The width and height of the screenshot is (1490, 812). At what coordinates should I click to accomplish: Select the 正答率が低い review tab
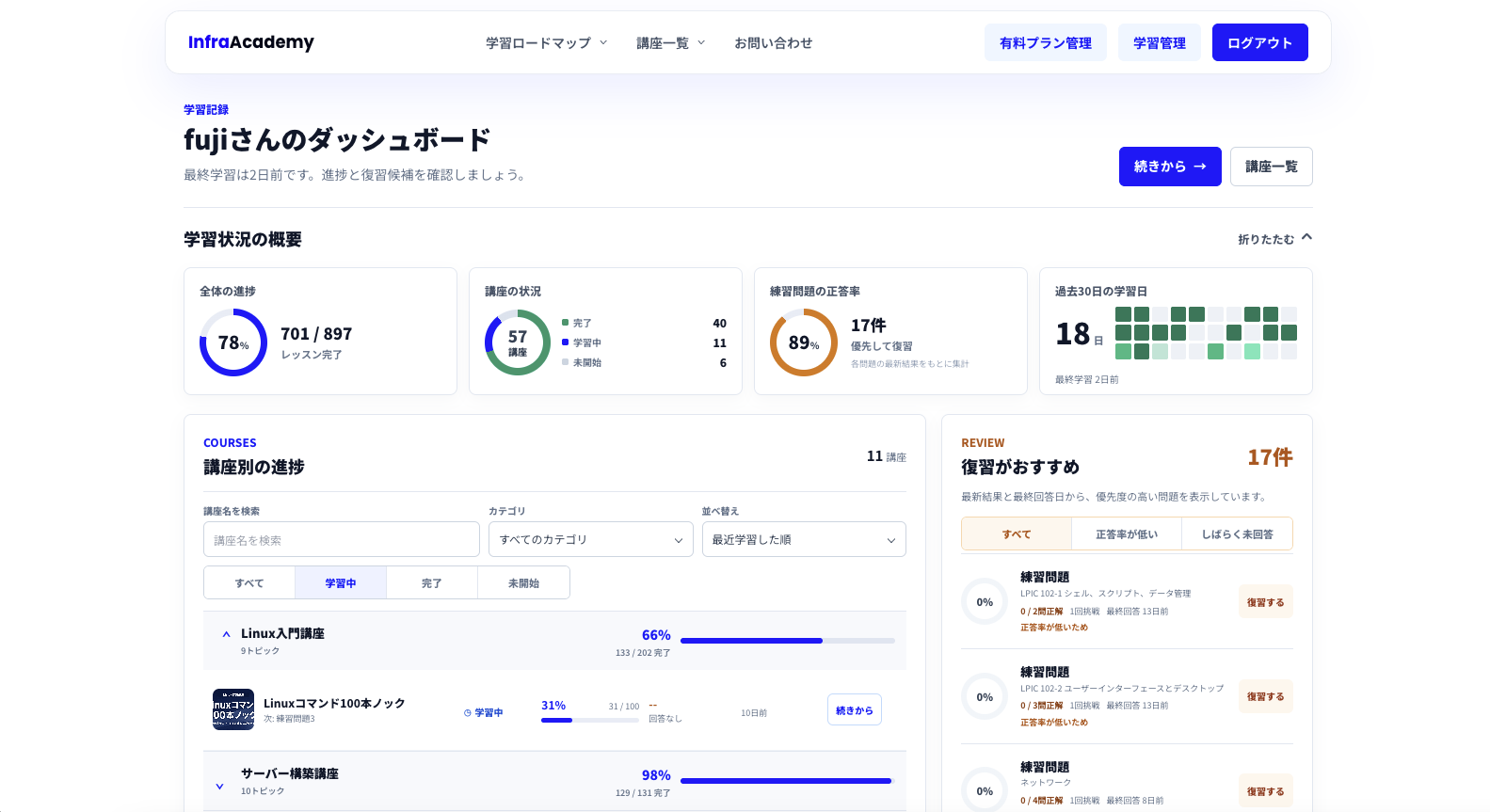tap(1127, 533)
